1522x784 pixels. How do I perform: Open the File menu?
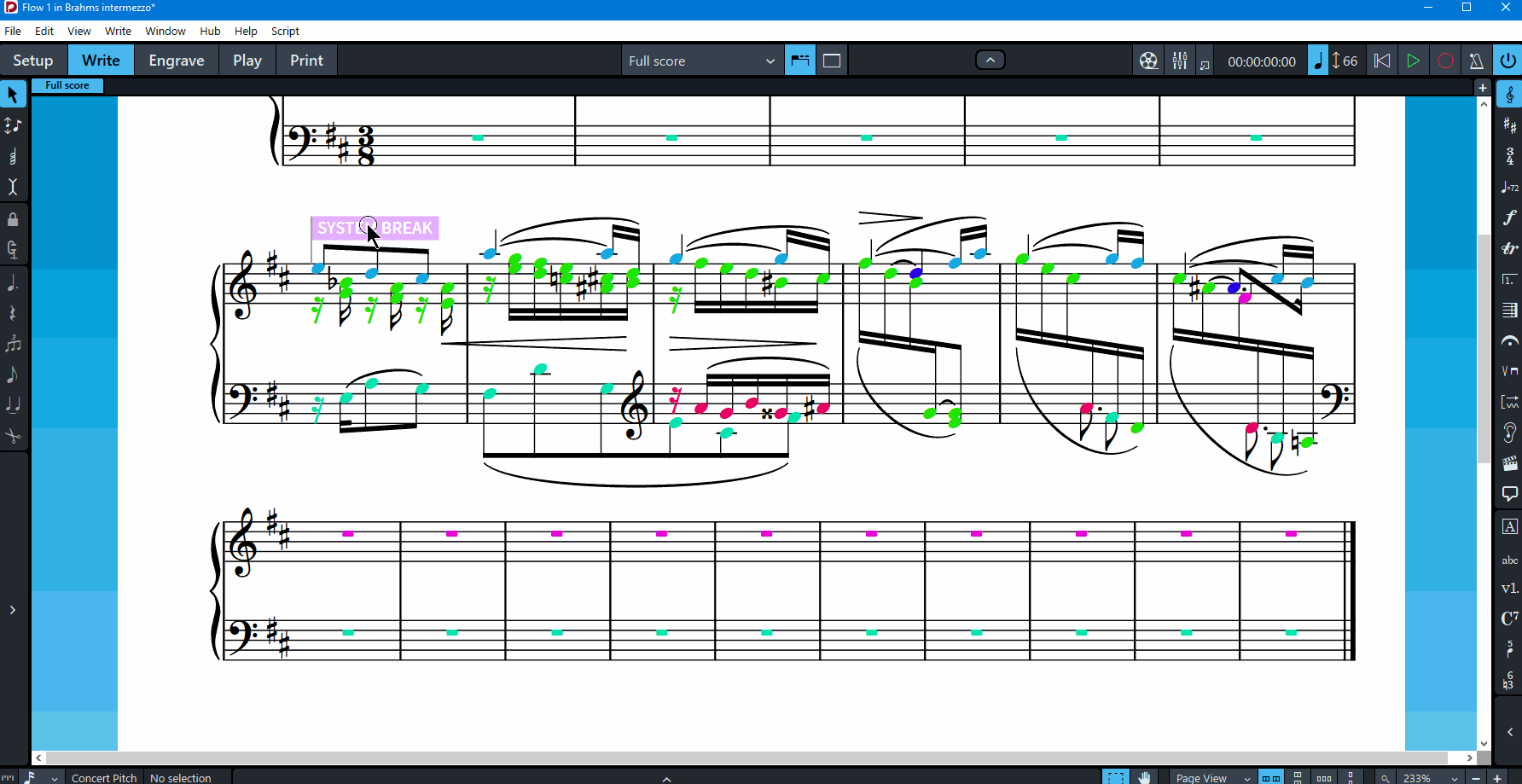(13, 31)
